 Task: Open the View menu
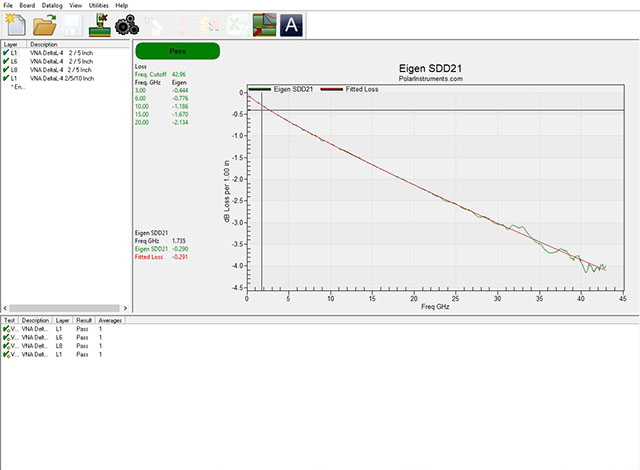pyautogui.click(x=76, y=5)
